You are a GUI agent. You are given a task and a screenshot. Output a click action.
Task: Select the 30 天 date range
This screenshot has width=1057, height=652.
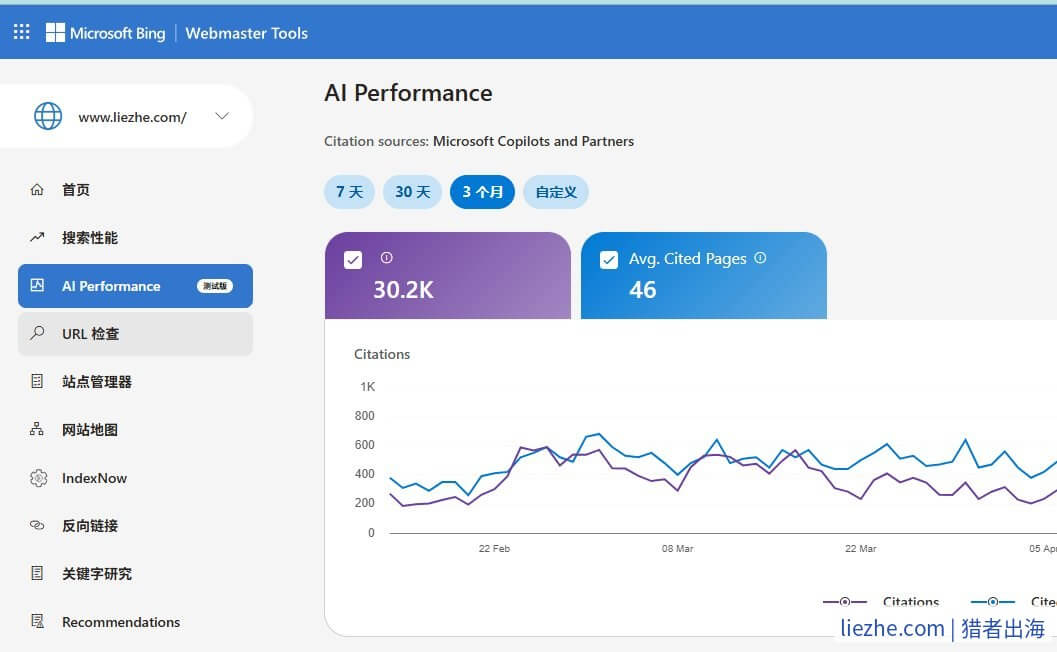413,191
